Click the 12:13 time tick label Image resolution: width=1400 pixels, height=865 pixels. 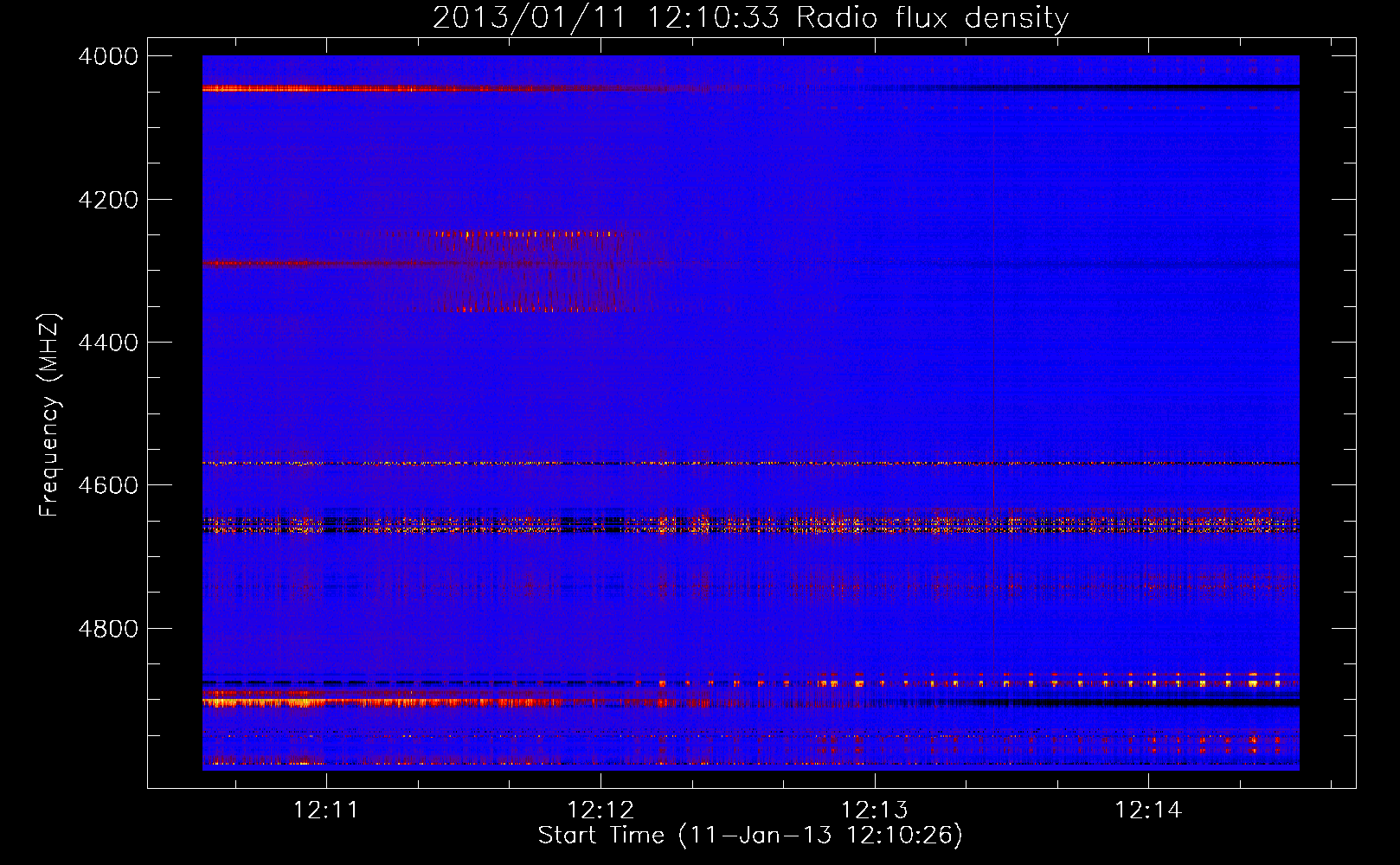coord(875,810)
